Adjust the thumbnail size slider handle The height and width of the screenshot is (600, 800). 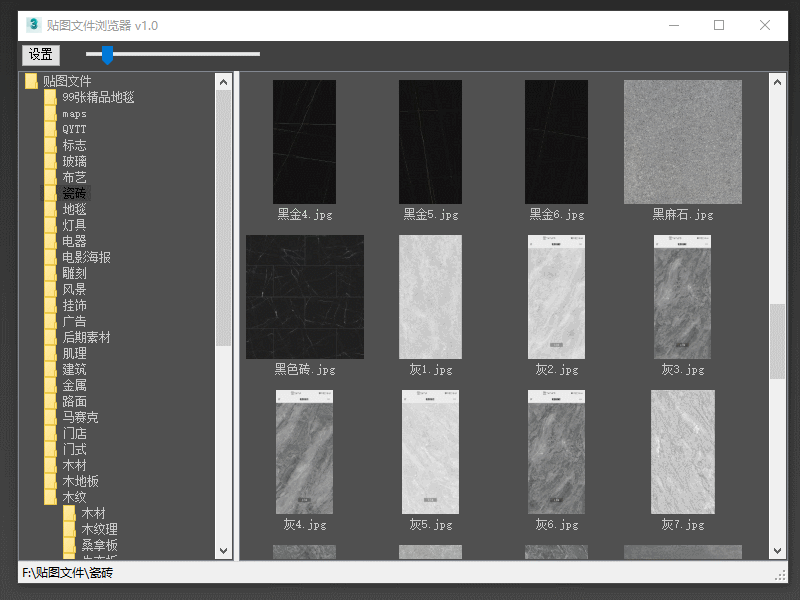107,54
